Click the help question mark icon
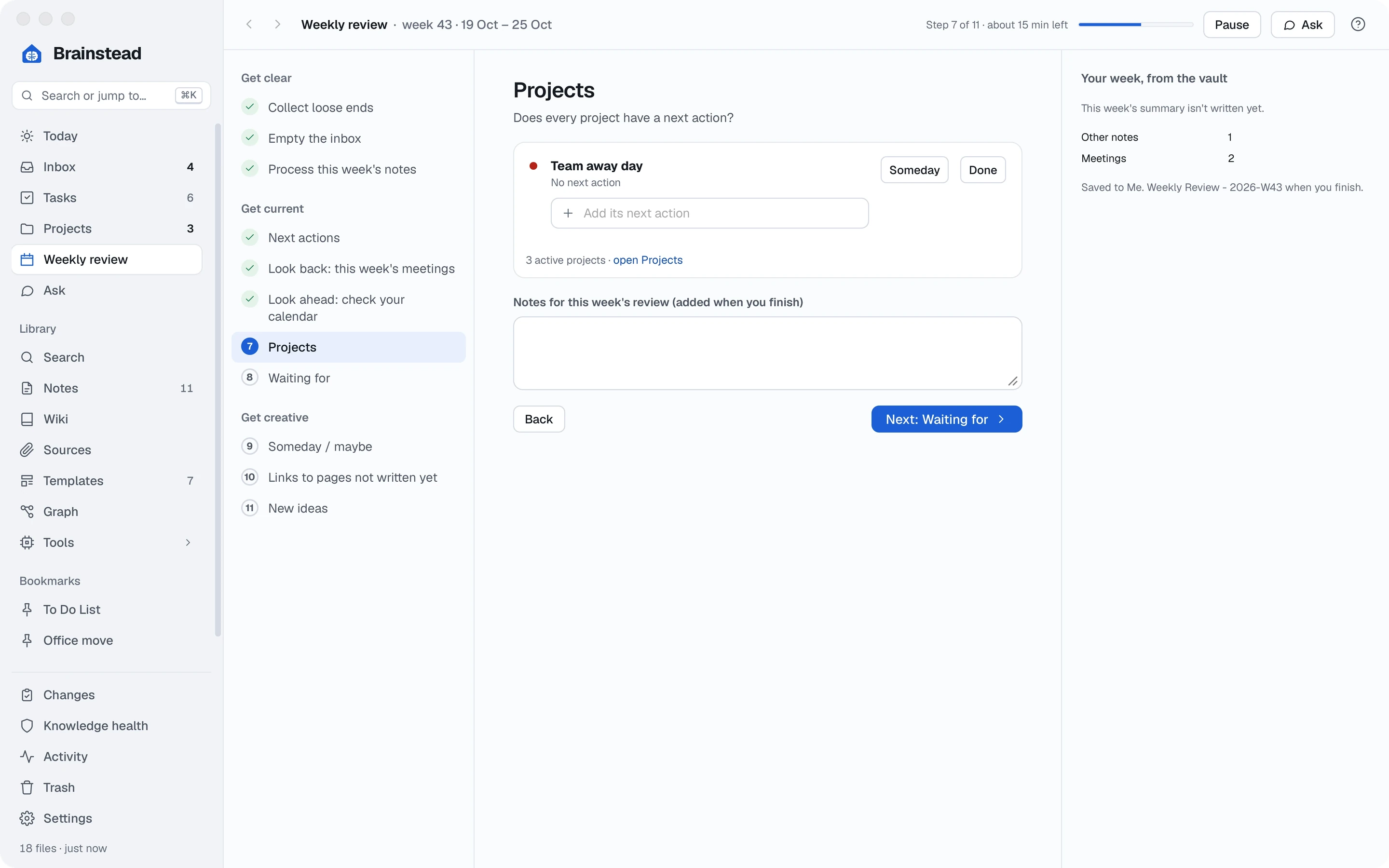Screen dimensions: 1389x868 click(x=1358, y=25)
